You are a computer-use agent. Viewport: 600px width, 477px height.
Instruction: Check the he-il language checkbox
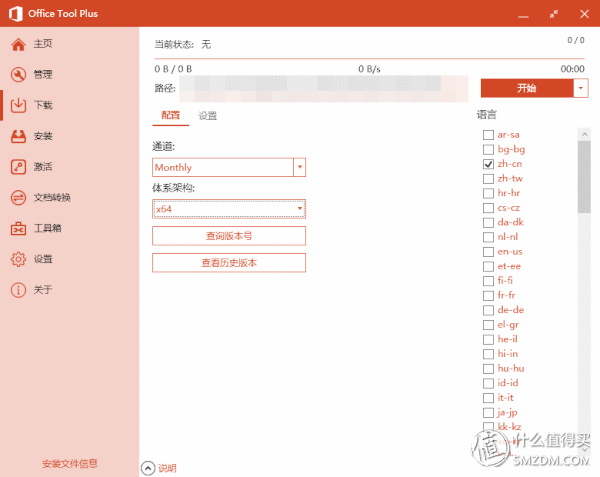click(x=488, y=340)
